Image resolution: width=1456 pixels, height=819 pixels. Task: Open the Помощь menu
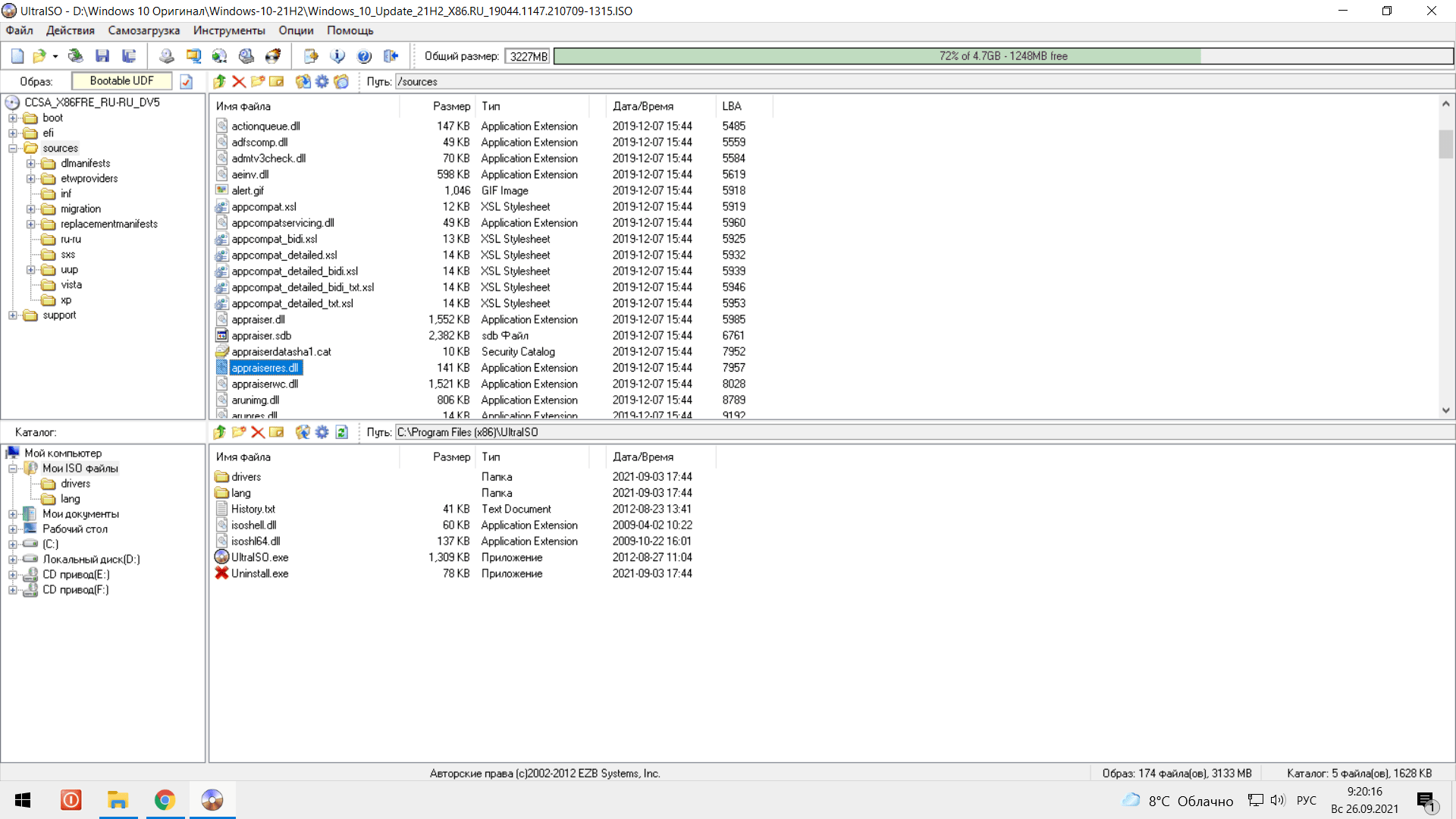tap(350, 30)
